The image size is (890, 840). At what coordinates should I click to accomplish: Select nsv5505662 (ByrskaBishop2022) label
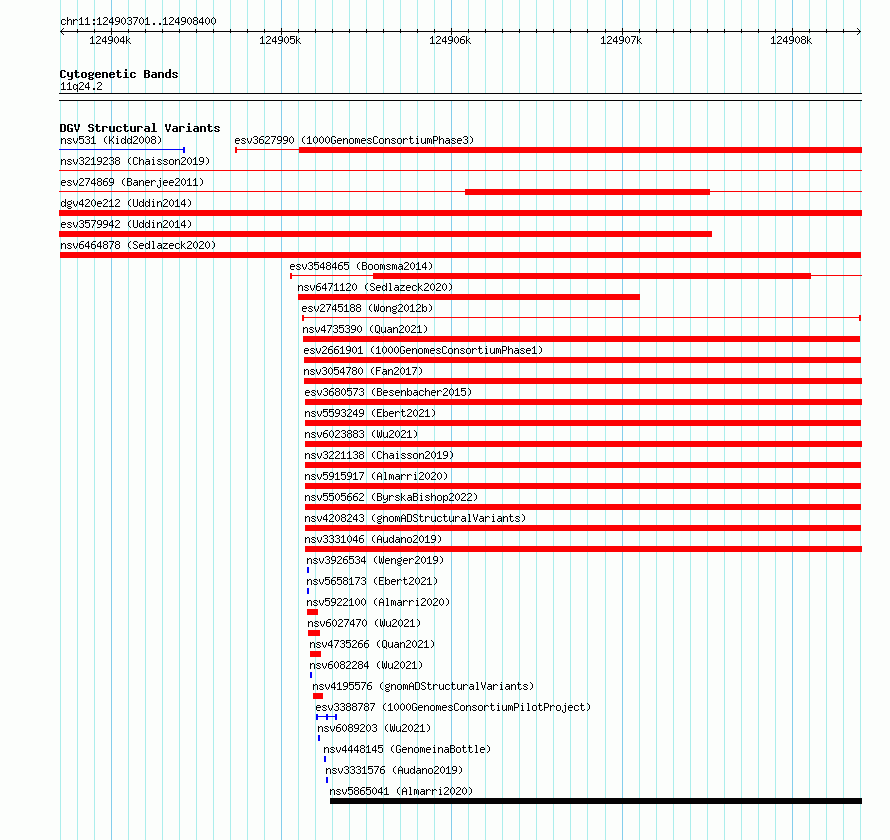[x=391, y=497]
